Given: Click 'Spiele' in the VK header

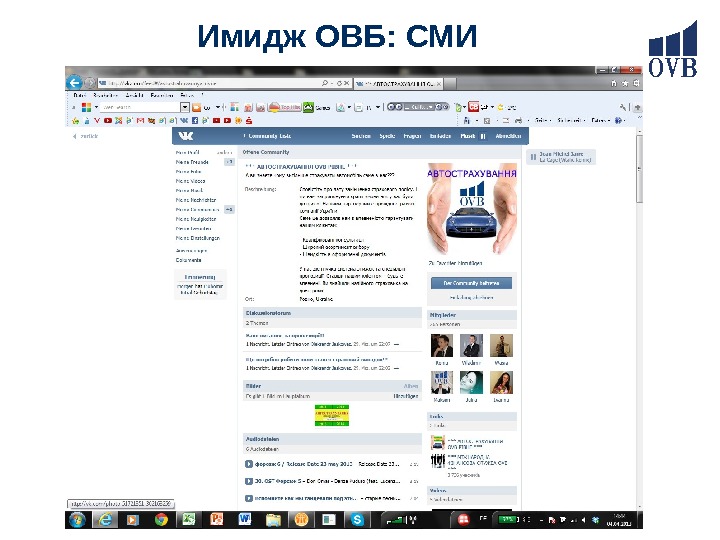Looking at the screenshot, I should [x=387, y=136].
